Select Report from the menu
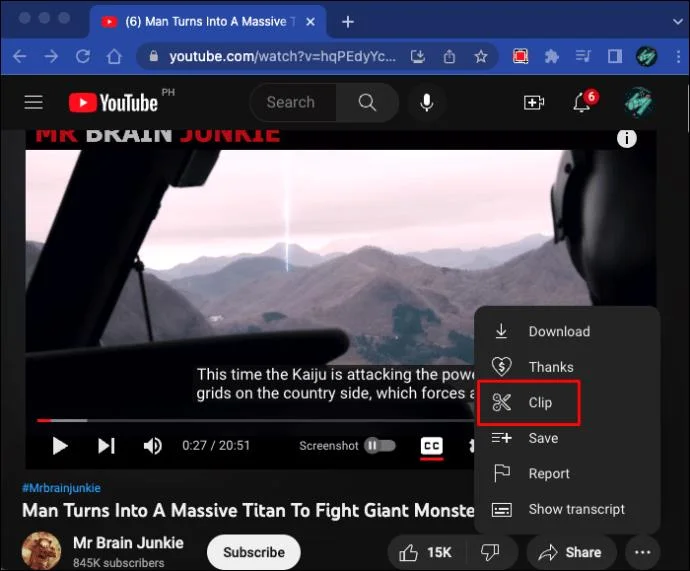 [567, 474]
